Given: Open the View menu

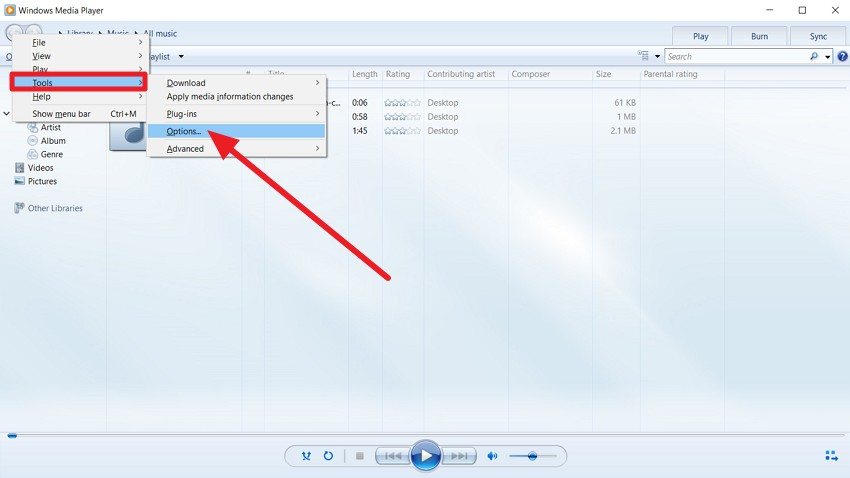Looking at the screenshot, I should [80, 56].
